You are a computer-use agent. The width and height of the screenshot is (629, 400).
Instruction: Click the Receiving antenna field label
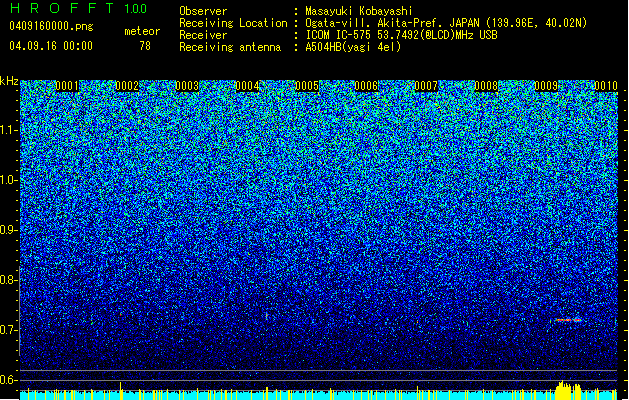point(230,47)
